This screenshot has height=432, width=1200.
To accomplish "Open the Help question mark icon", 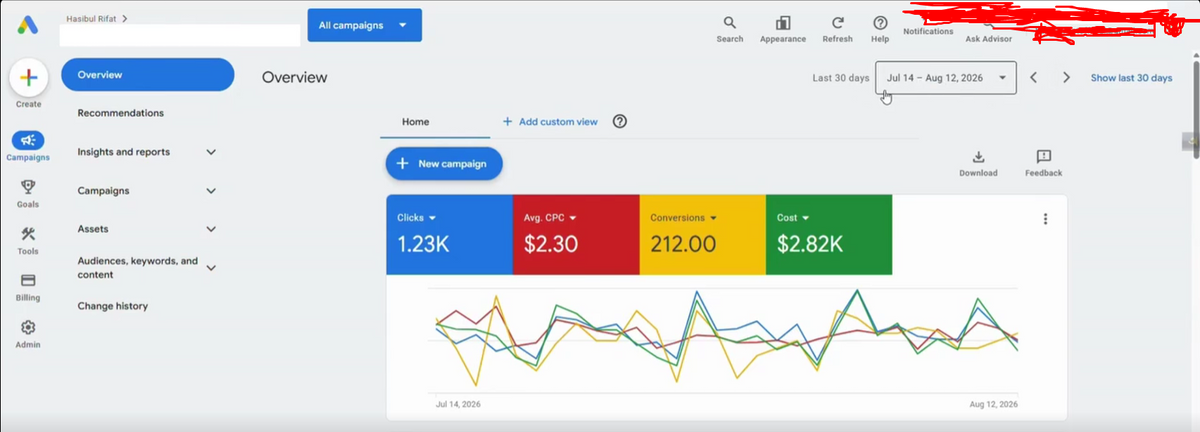I will (880, 23).
